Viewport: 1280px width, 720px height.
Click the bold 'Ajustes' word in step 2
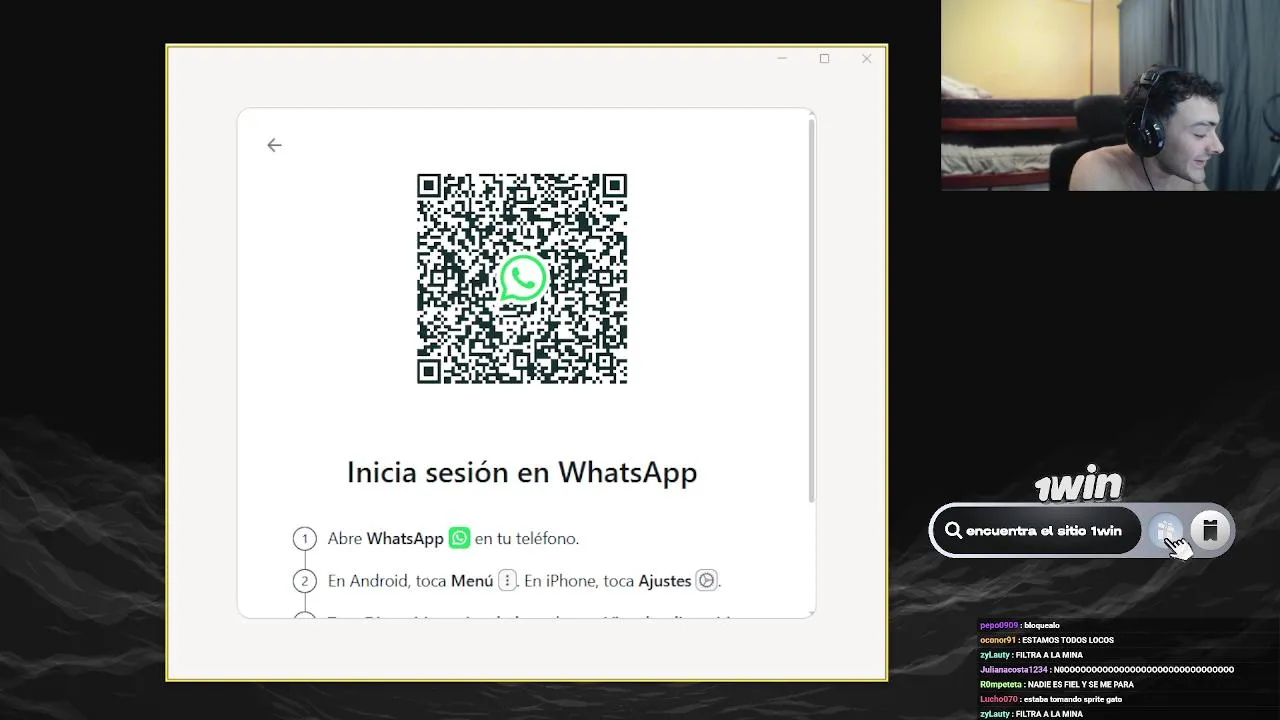click(665, 580)
